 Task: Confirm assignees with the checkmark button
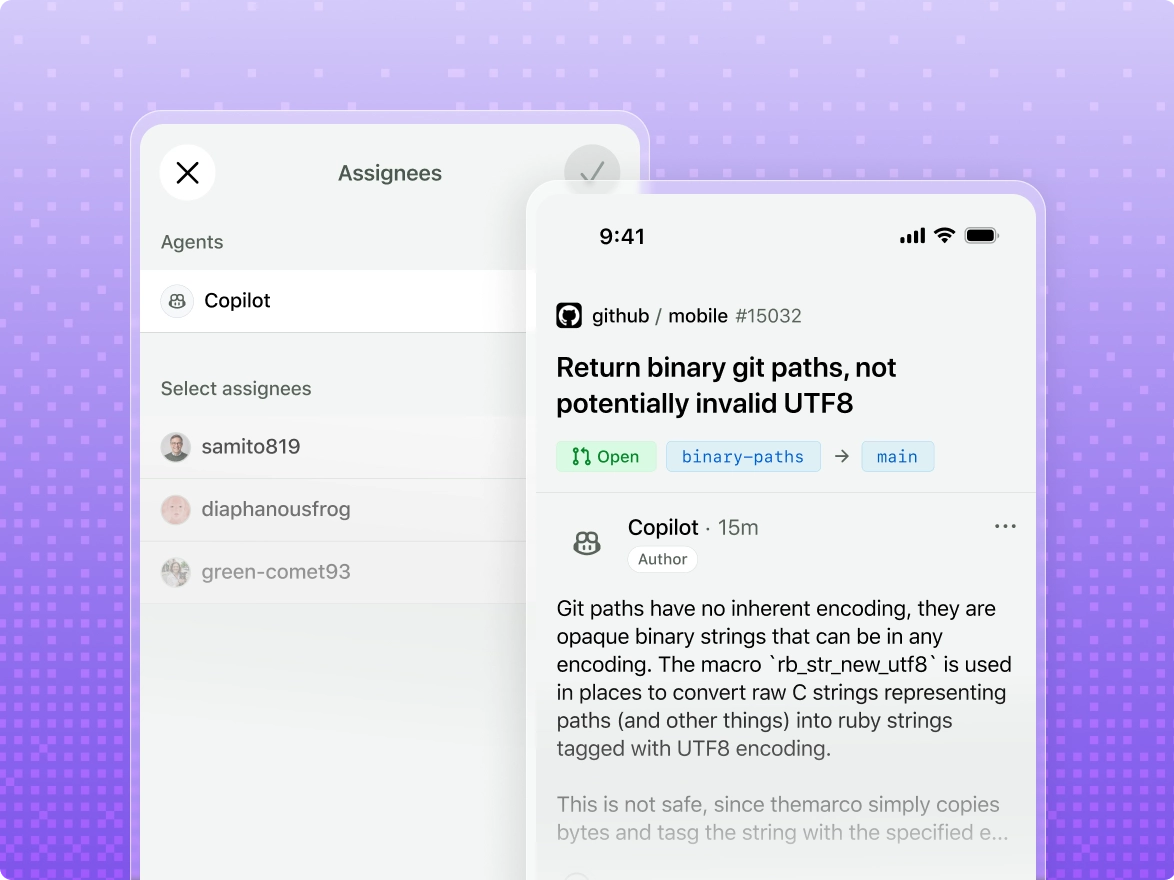pos(592,171)
